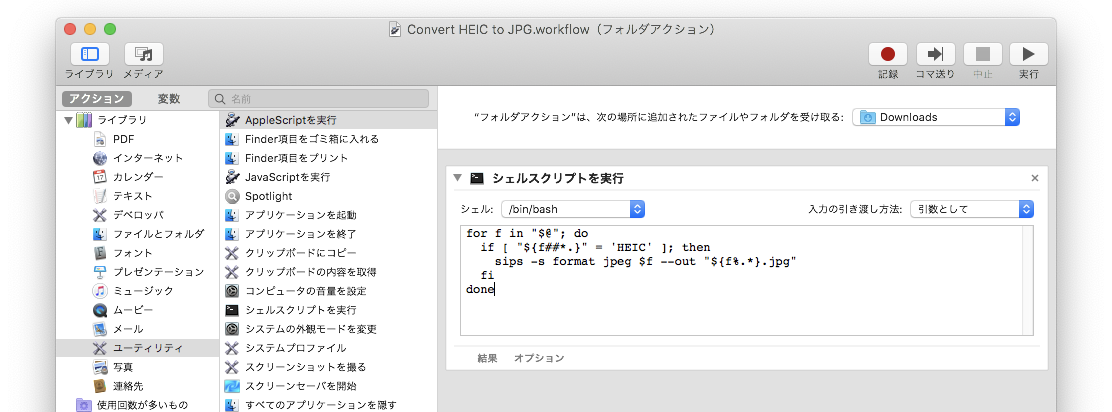1112x412 pixels.
Task: Switch to the 変数 tab
Action: click(169, 99)
